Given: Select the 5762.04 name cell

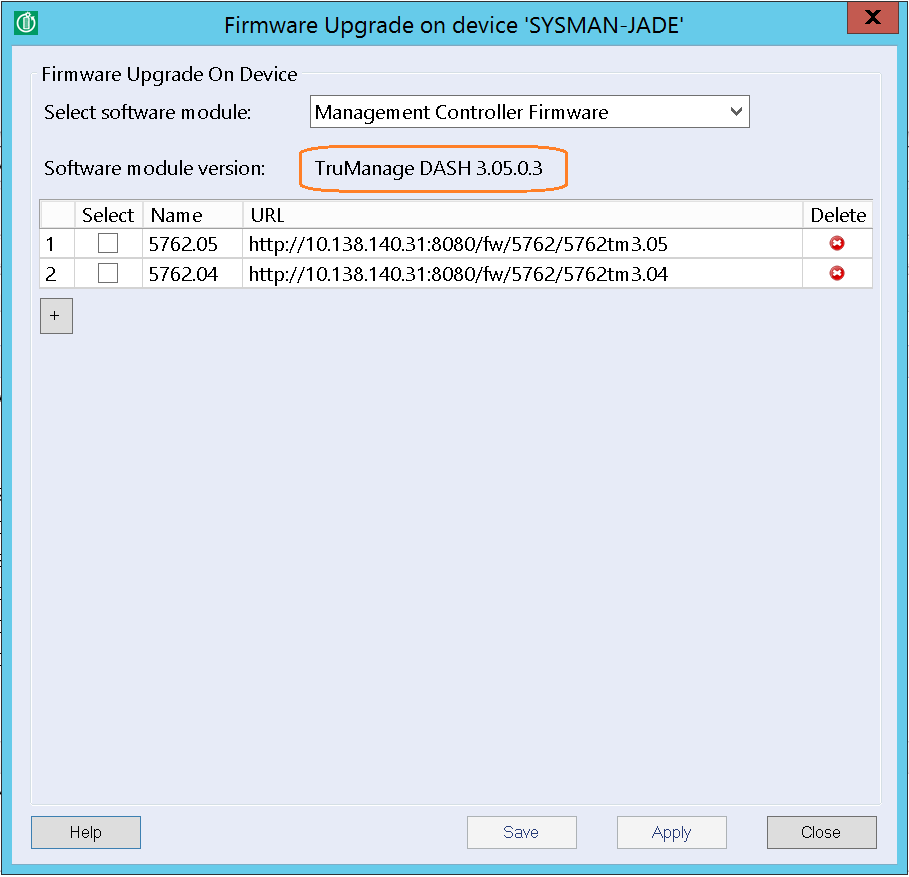Looking at the screenshot, I should click(192, 274).
